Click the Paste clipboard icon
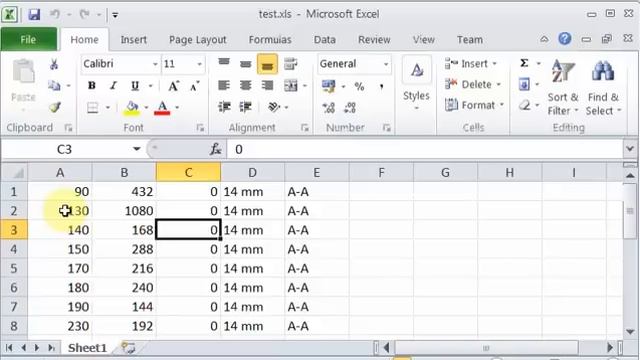Screen dimensions: 640x360 tap(23, 72)
